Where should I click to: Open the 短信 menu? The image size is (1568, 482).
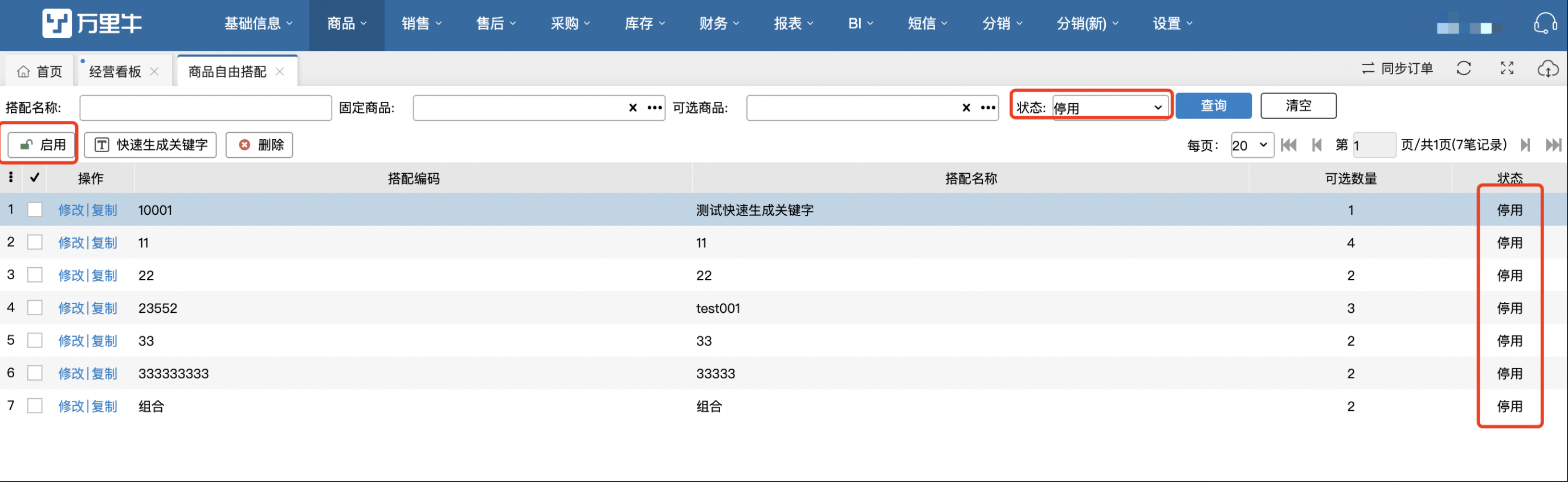928,24
